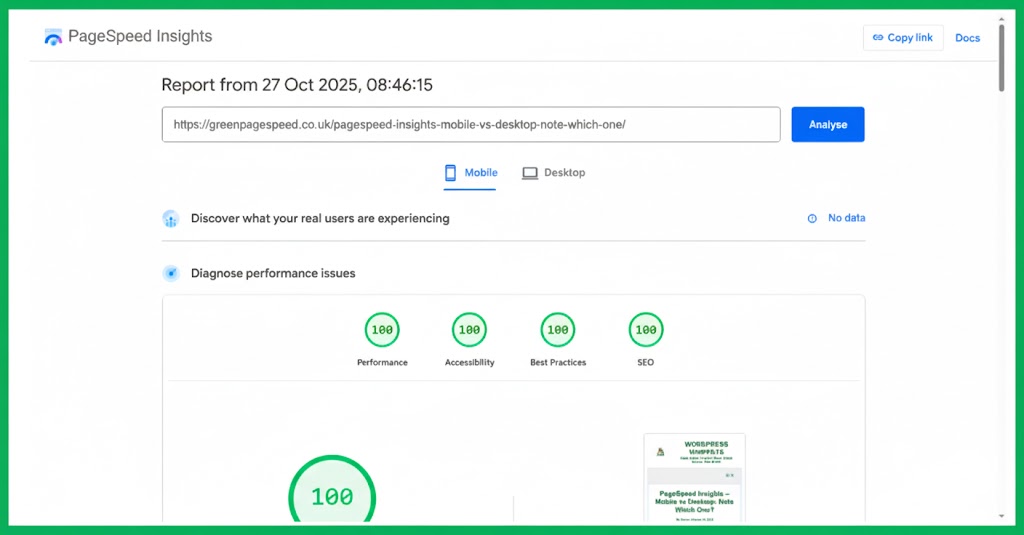The height and width of the screenshot is (535, 1024).
Task: Select the Best Practices score gauge
Action: [x=558, y=330]
